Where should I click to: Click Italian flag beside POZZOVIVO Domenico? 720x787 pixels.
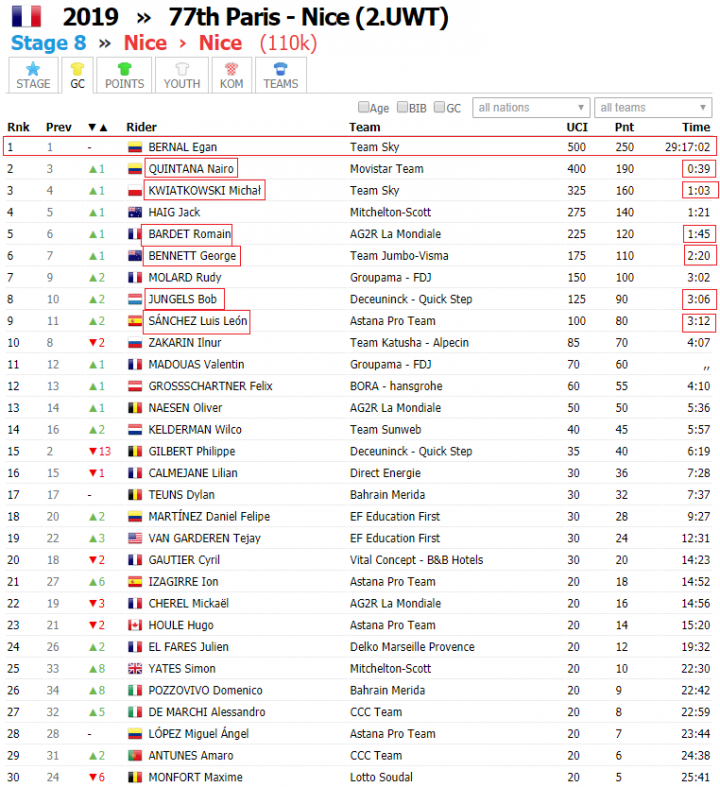click(134, 691)
